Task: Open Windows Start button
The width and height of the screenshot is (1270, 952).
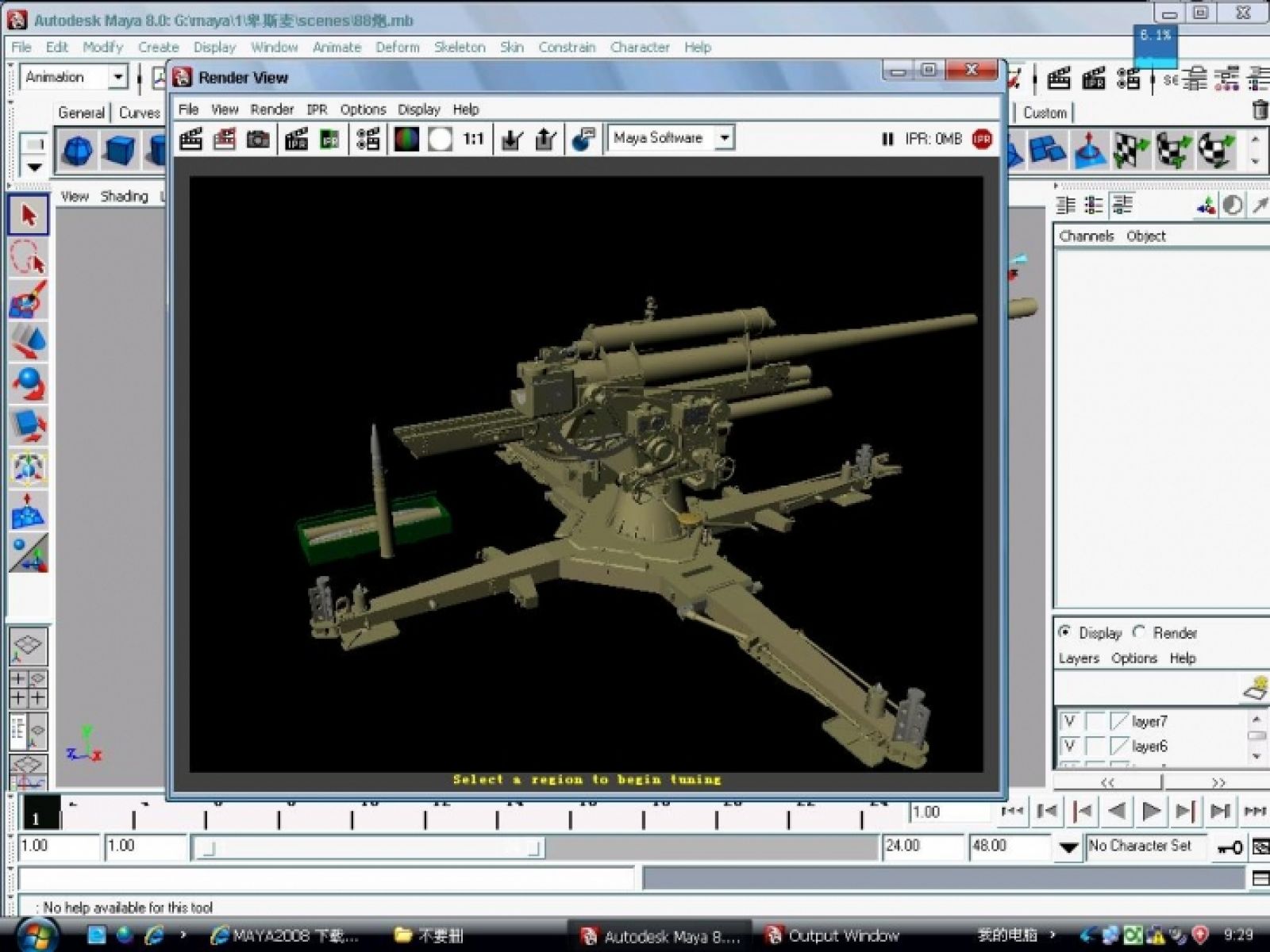Action: (x=36, y=935)
